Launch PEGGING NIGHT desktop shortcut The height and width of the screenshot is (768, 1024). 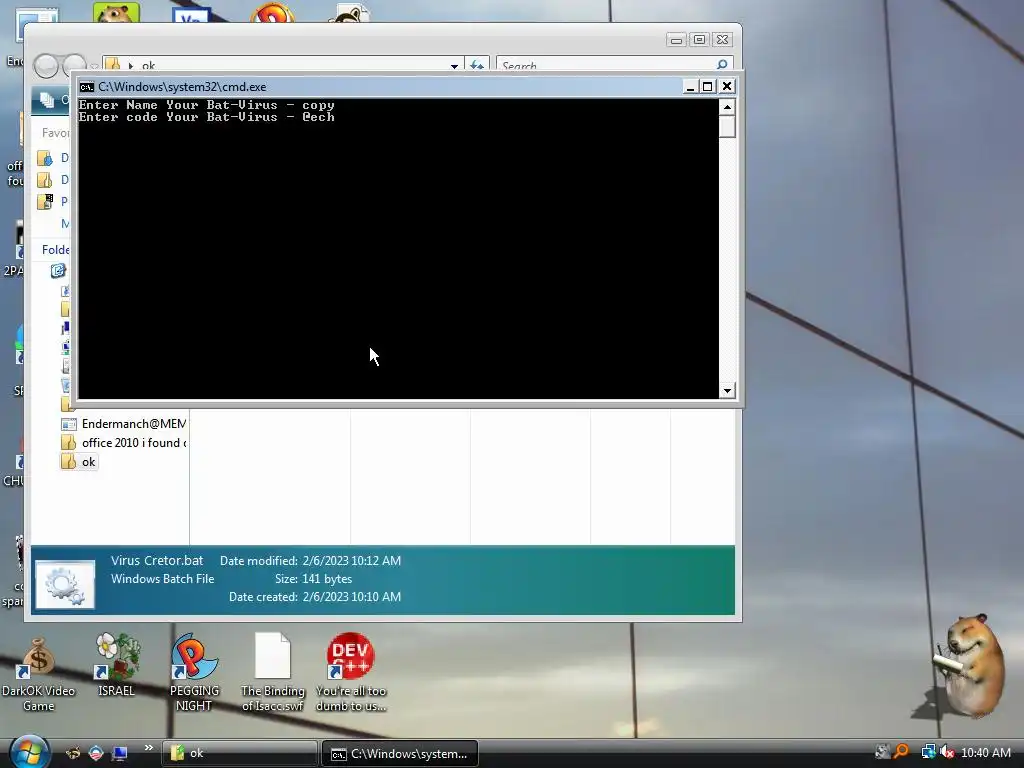(194, 671)
